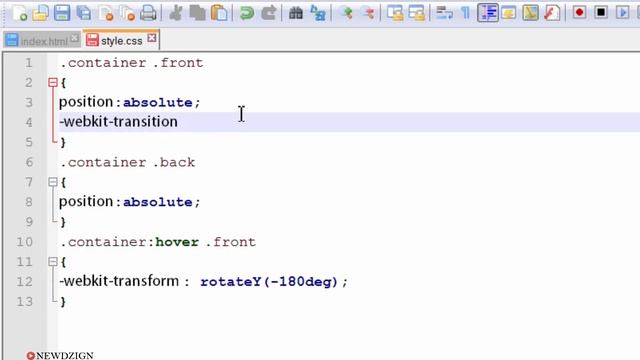This screenshot has height=360, width=640.
Task: Collapse the .container:hover .front fold marker
Action: 53,262
